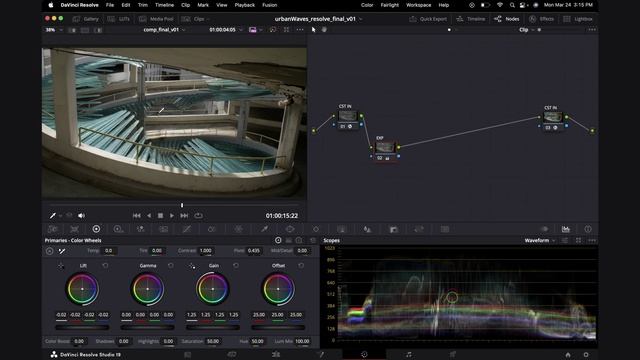Viewport: 640px width, 360px height.
Task: Open the Fusion menu
Action: click(269, 5)
